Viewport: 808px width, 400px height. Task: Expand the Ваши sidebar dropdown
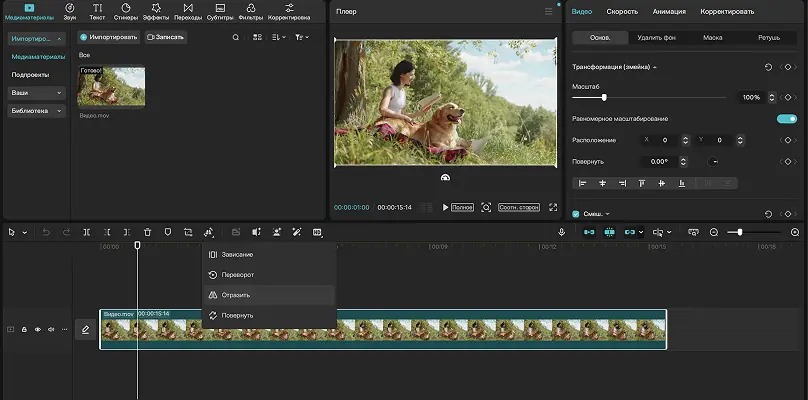(37, 93)
